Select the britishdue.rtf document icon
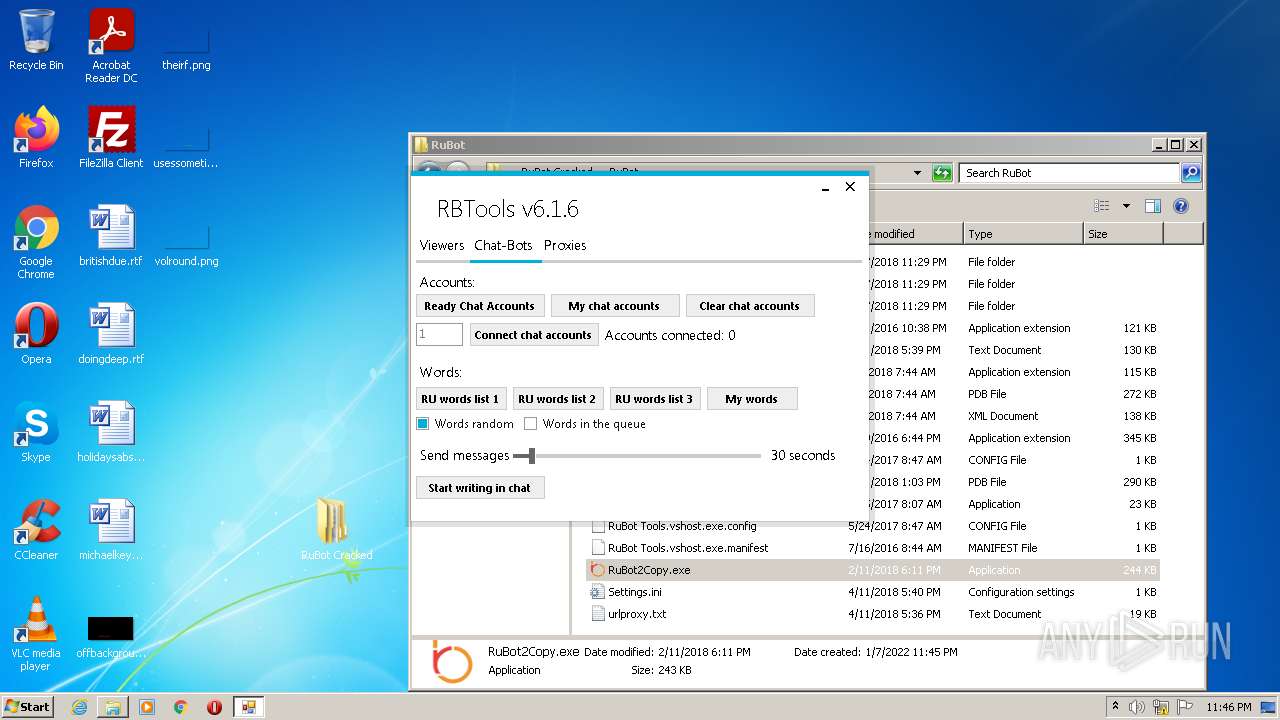This screenshot has width=1280, height=720. 111,235
